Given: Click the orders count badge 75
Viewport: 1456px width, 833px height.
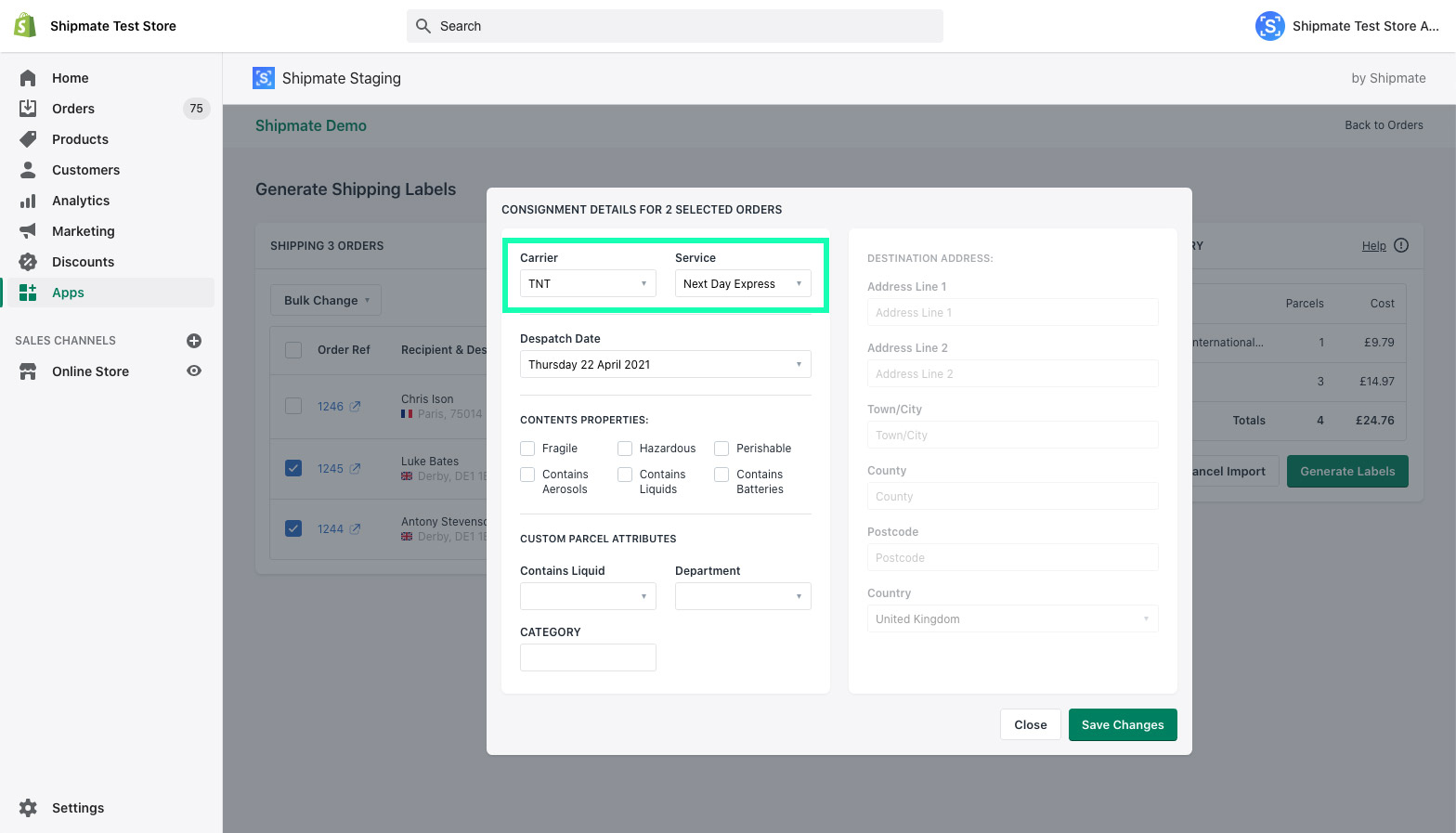Looking at the screenshot, I should (196, 109).
